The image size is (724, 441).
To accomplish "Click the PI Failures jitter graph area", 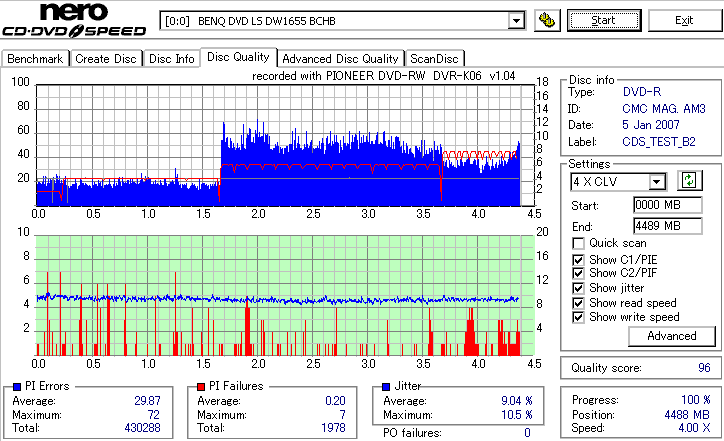I will (x=285, y=296).
